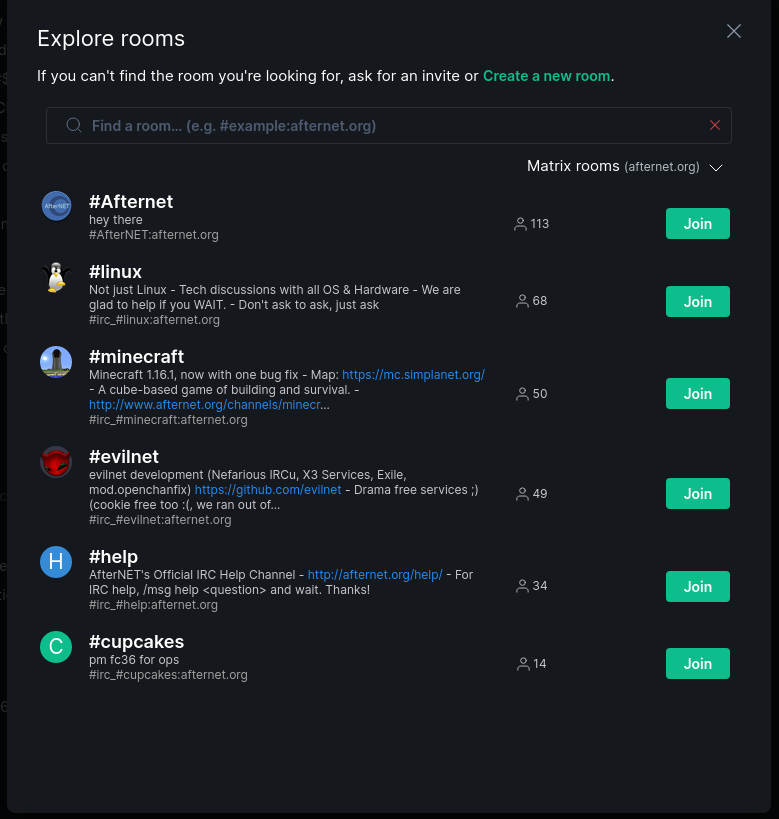Click the #minecraft room avatar
This screenshot has width=779, height=819.
56,362
